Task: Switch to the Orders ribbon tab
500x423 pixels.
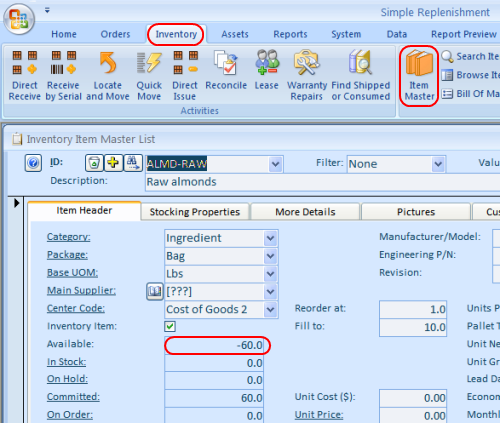Action: (115, 34)
